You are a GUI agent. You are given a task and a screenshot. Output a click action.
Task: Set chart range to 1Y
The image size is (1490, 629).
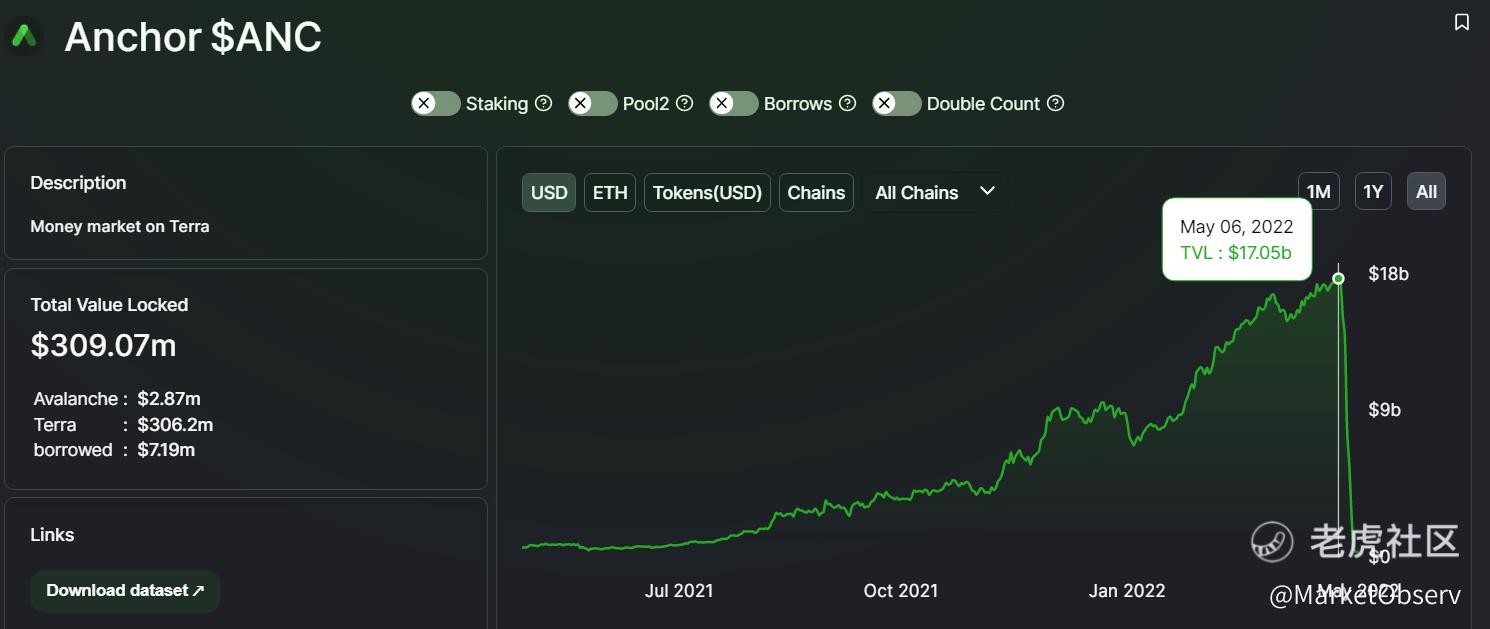pos(1373,191)
